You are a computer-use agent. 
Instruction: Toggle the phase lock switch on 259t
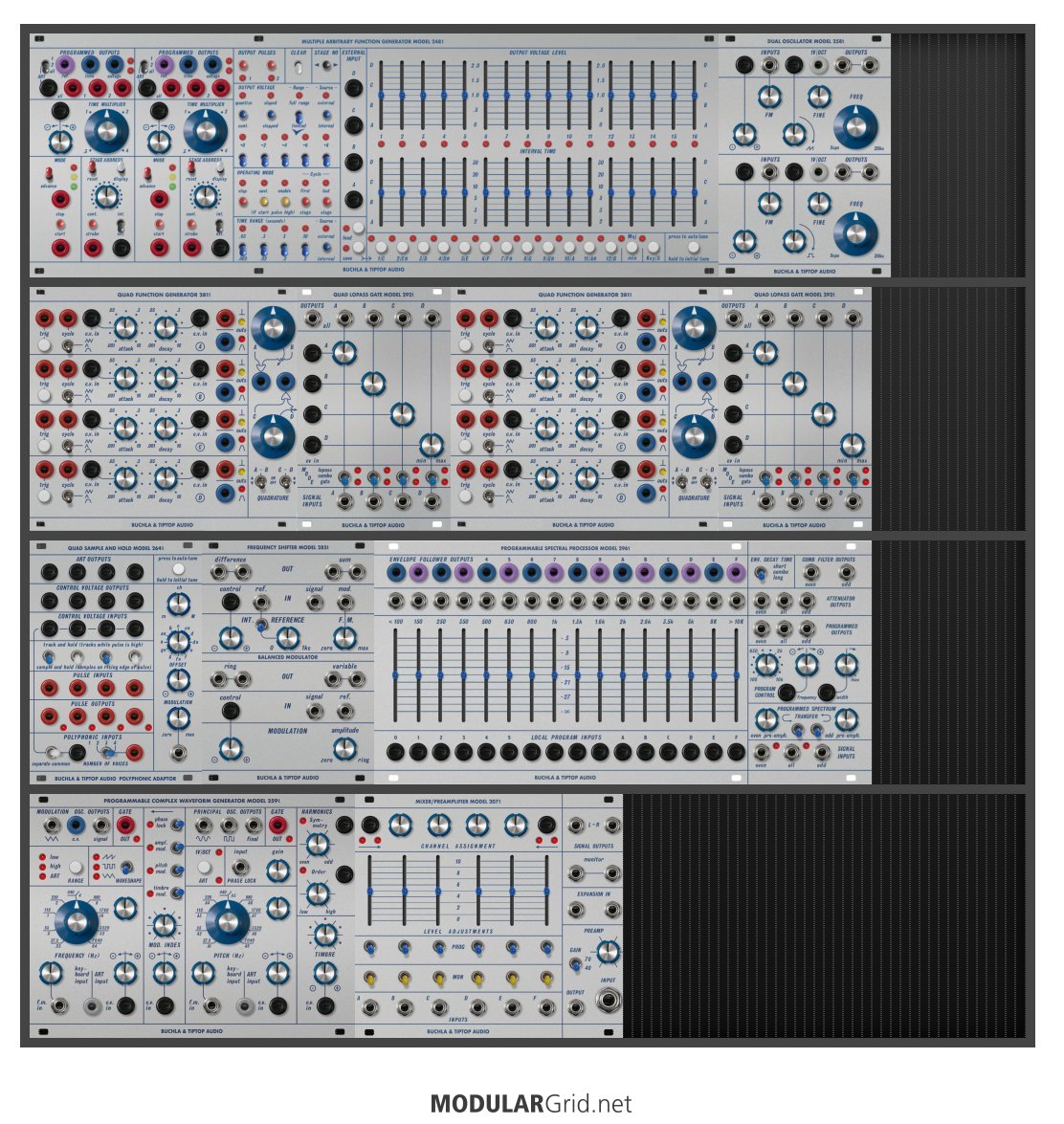click(176, 826)
